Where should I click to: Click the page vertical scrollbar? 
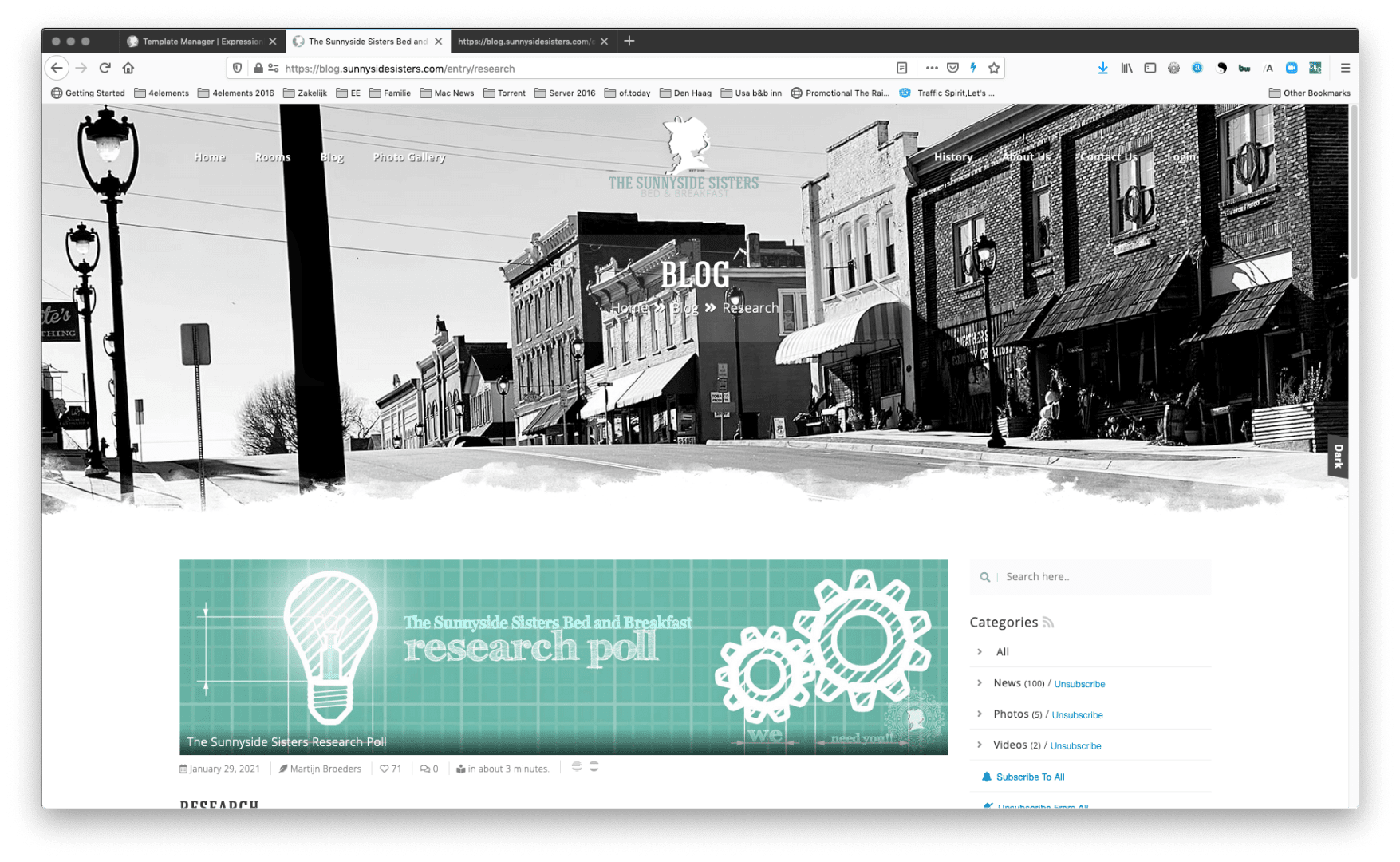coord(1353,192)
